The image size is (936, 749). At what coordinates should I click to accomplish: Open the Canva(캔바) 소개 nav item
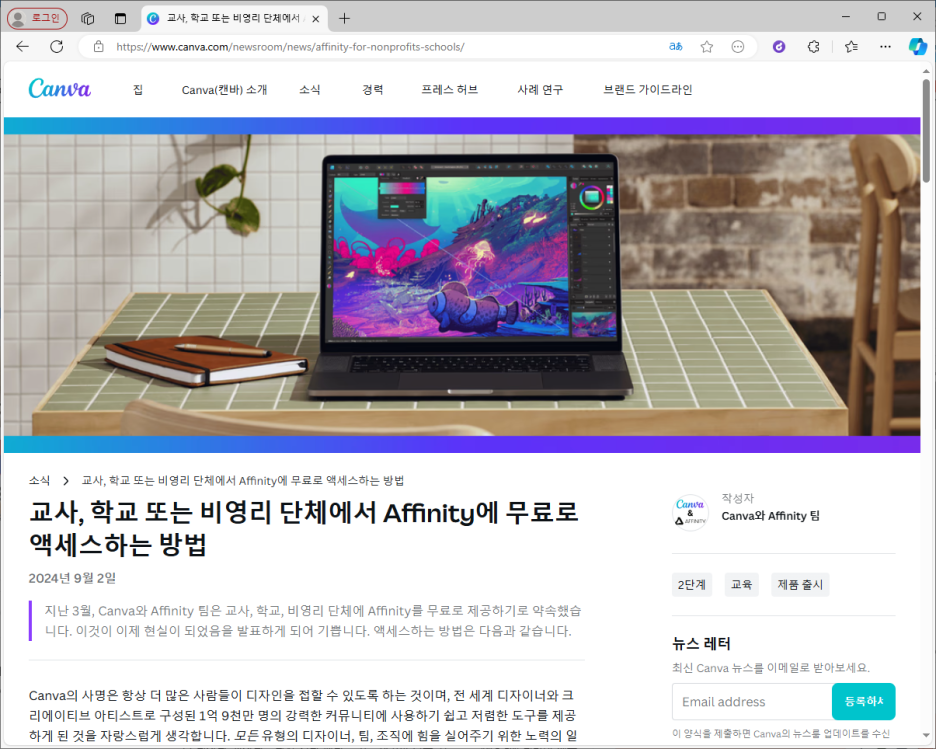224,90
